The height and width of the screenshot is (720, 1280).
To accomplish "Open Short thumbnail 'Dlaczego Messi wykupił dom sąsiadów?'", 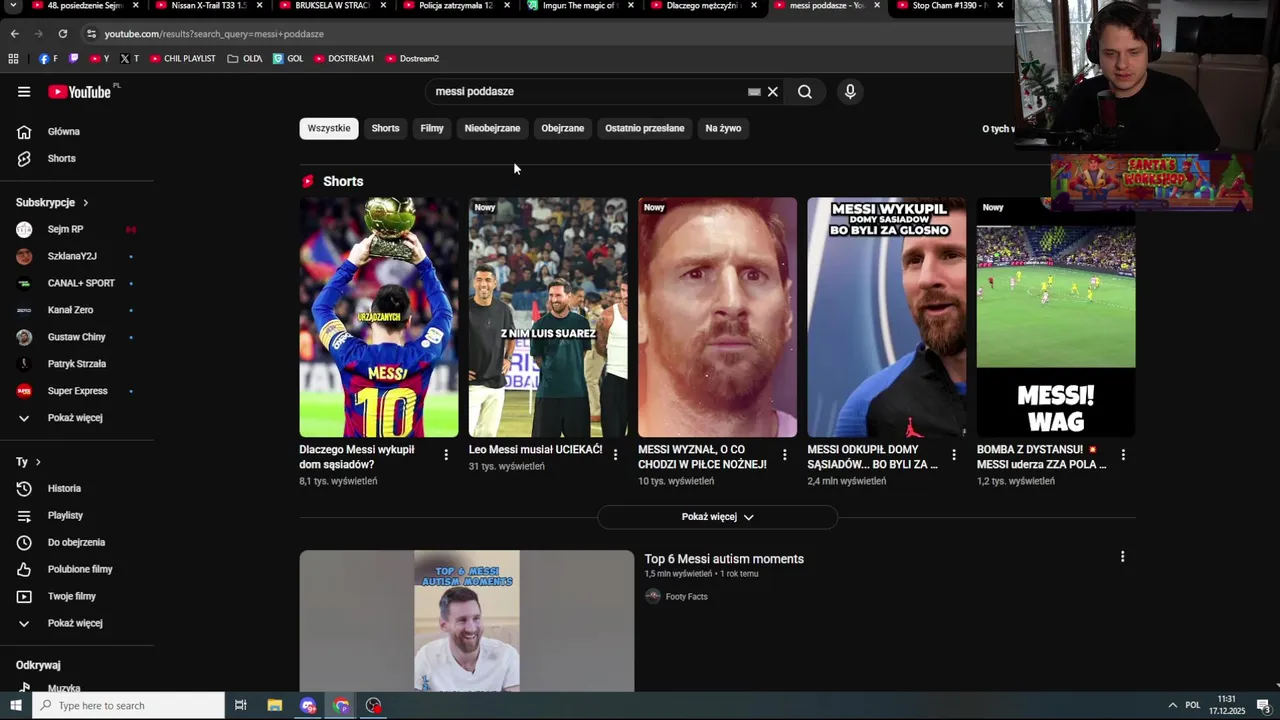I will (379, 317).
